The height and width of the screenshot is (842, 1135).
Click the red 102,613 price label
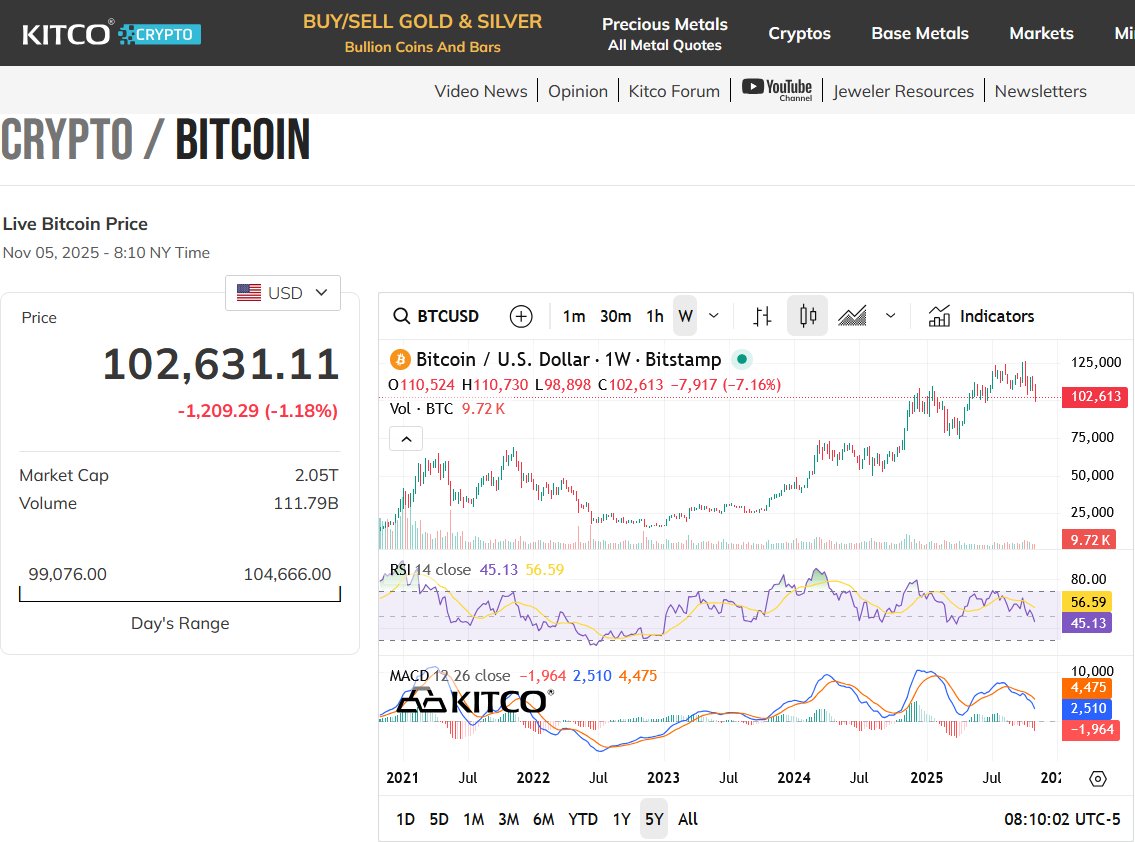pyautogui.click(x=1095, y=397)
